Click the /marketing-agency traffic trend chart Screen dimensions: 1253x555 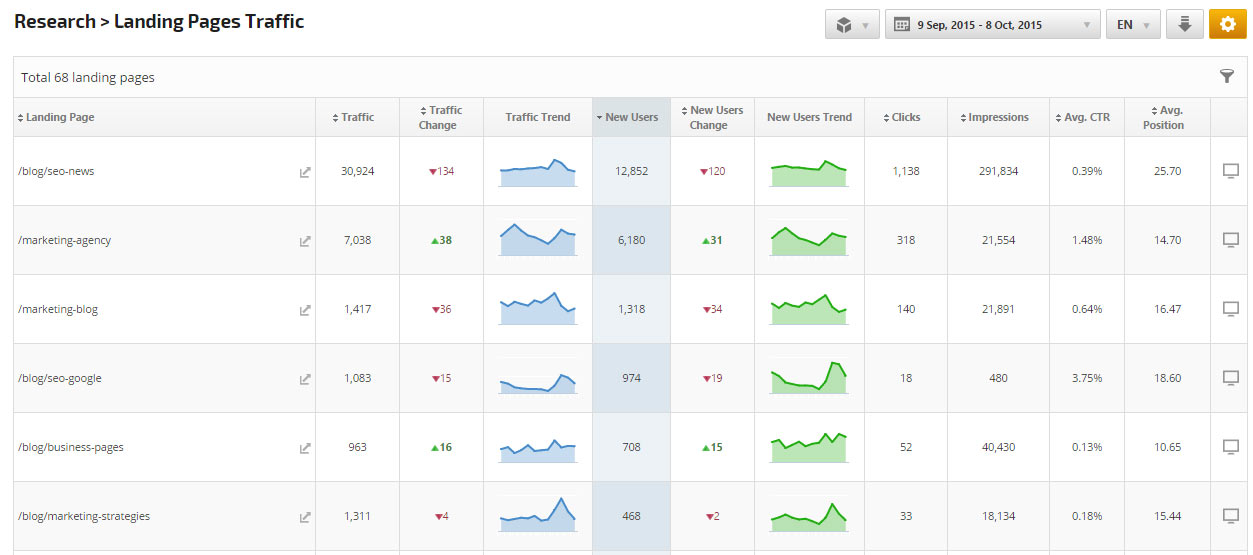[x=538, y=241]
